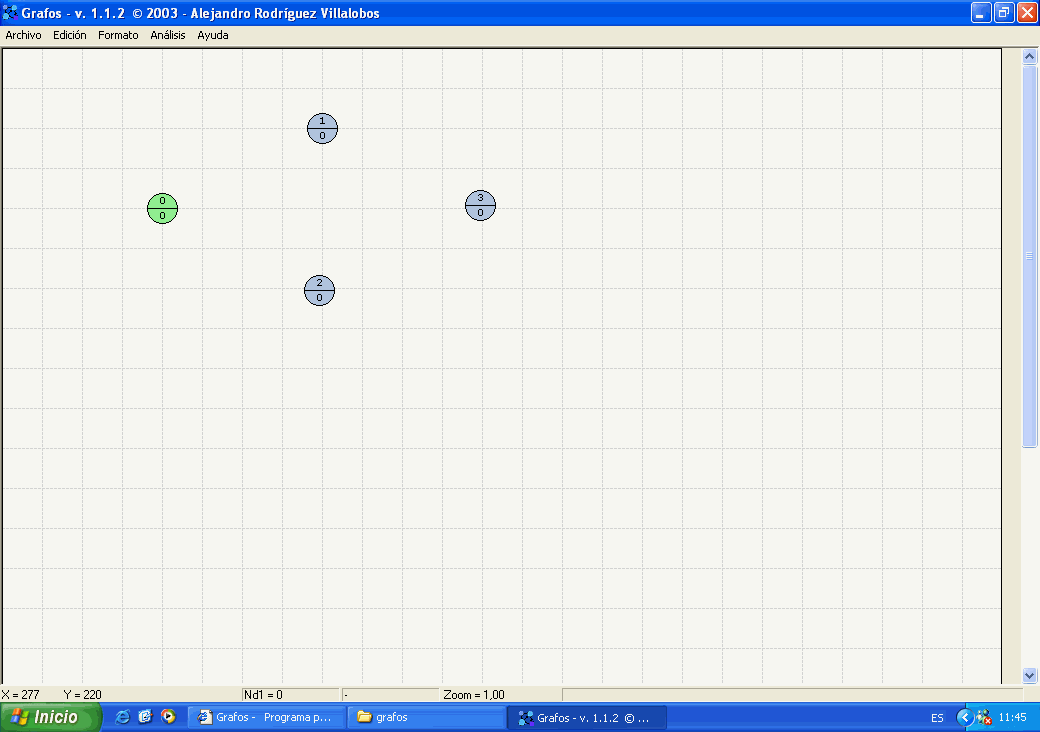The image size is (1040, 732).
Task: Open the Archivo menu
Action: (x=23, y=35)
